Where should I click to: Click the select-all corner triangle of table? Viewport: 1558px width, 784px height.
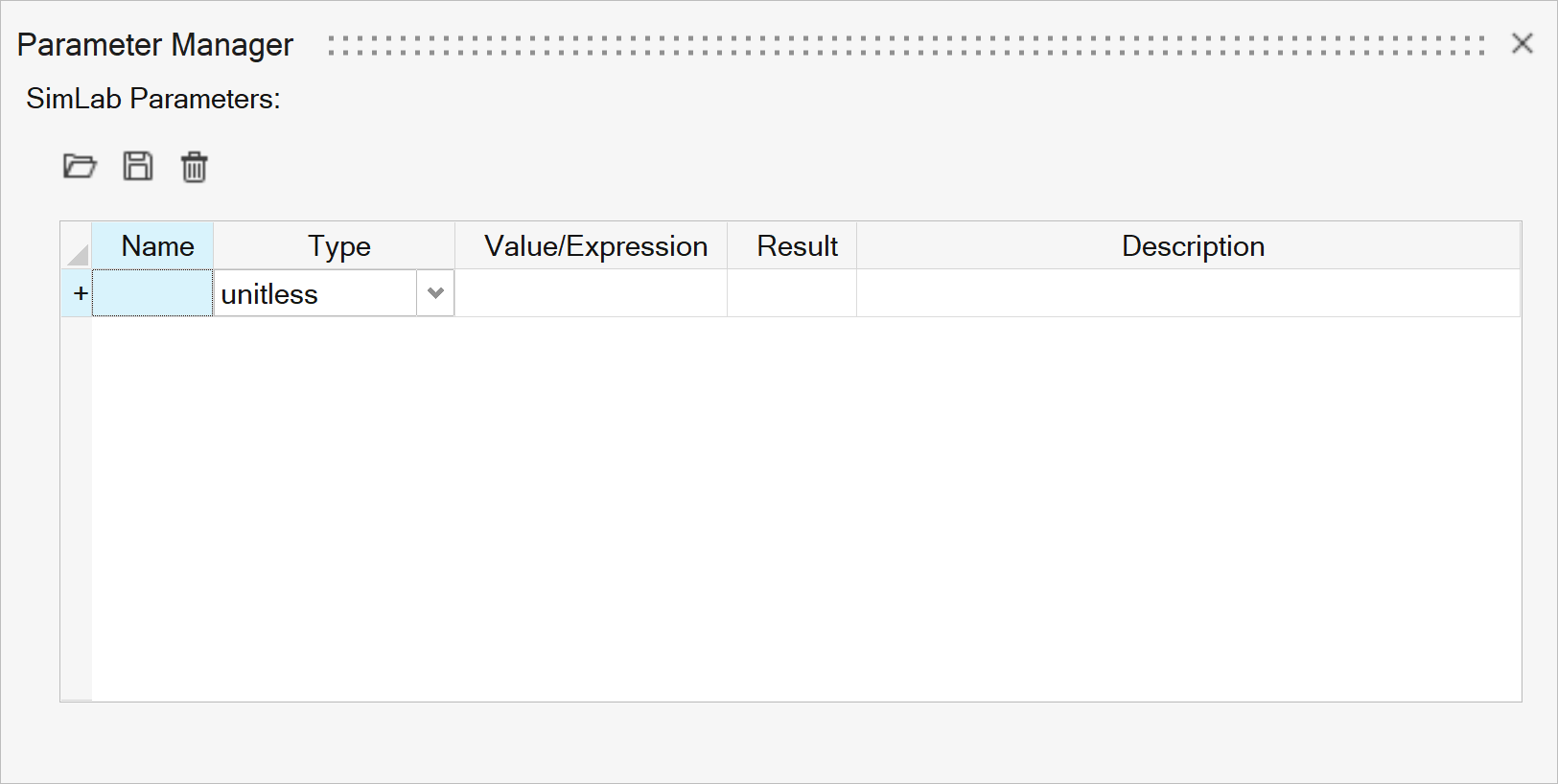77,253
